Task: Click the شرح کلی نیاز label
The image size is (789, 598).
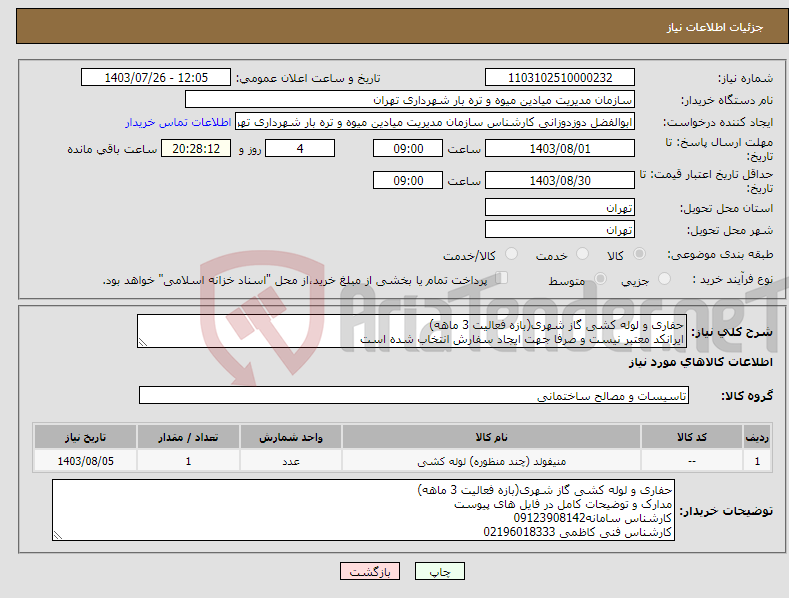Action: pyautogui.click(x=732, y=332)
